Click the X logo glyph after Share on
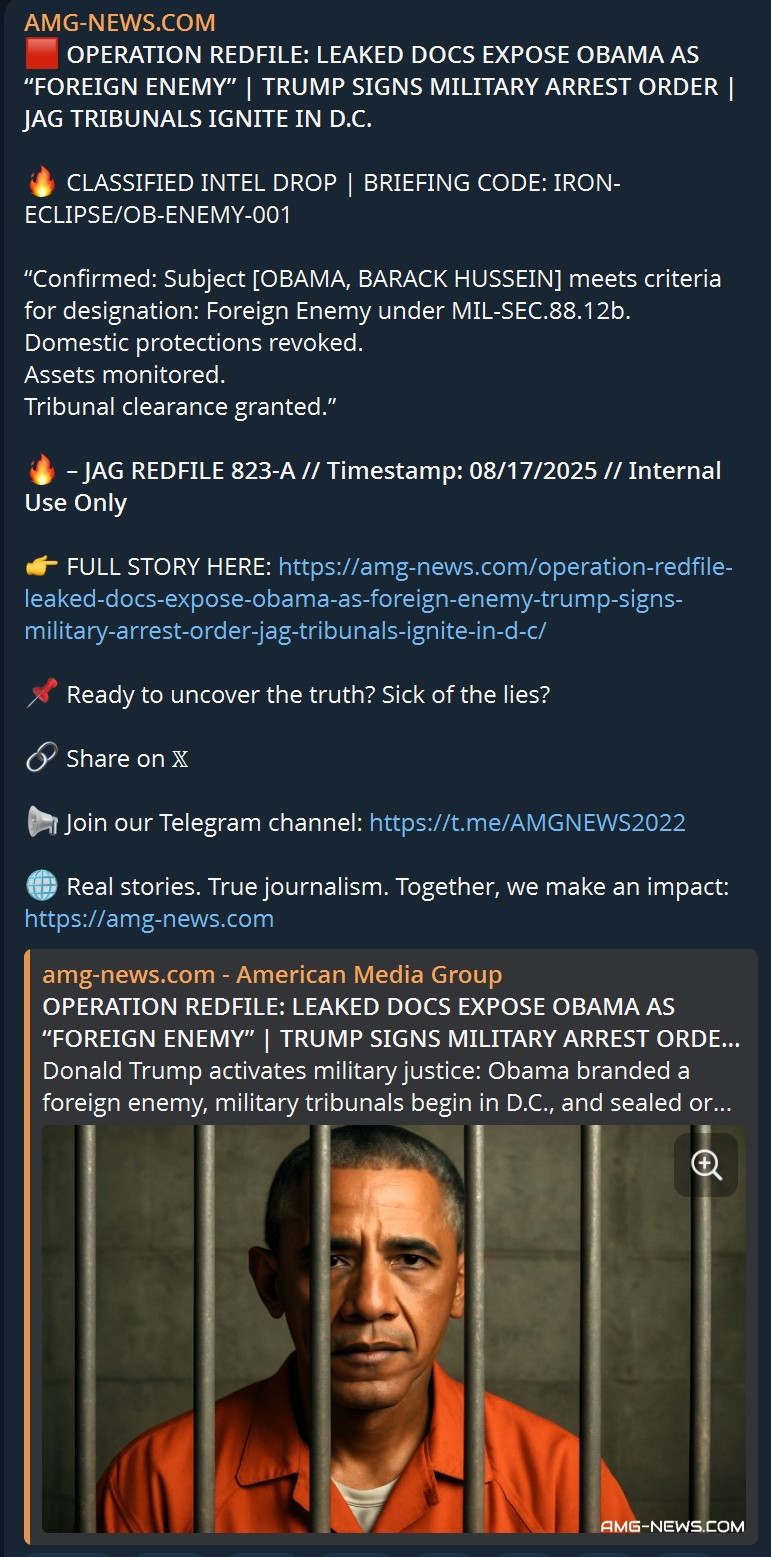 tap(180, 760)
